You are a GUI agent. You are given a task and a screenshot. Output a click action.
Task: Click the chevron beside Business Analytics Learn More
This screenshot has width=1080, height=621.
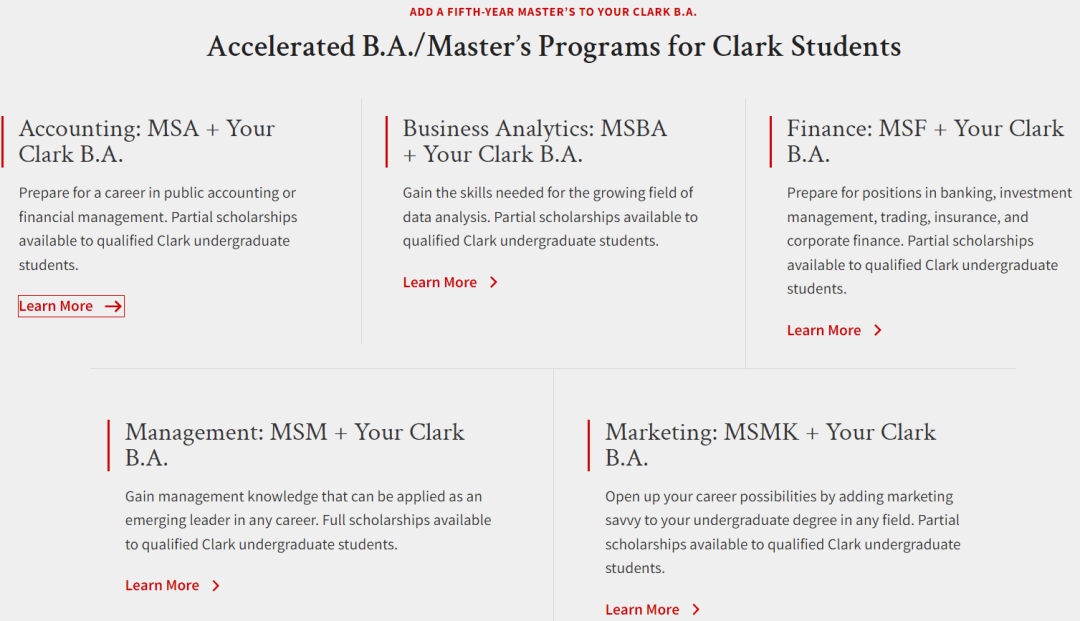494,282
